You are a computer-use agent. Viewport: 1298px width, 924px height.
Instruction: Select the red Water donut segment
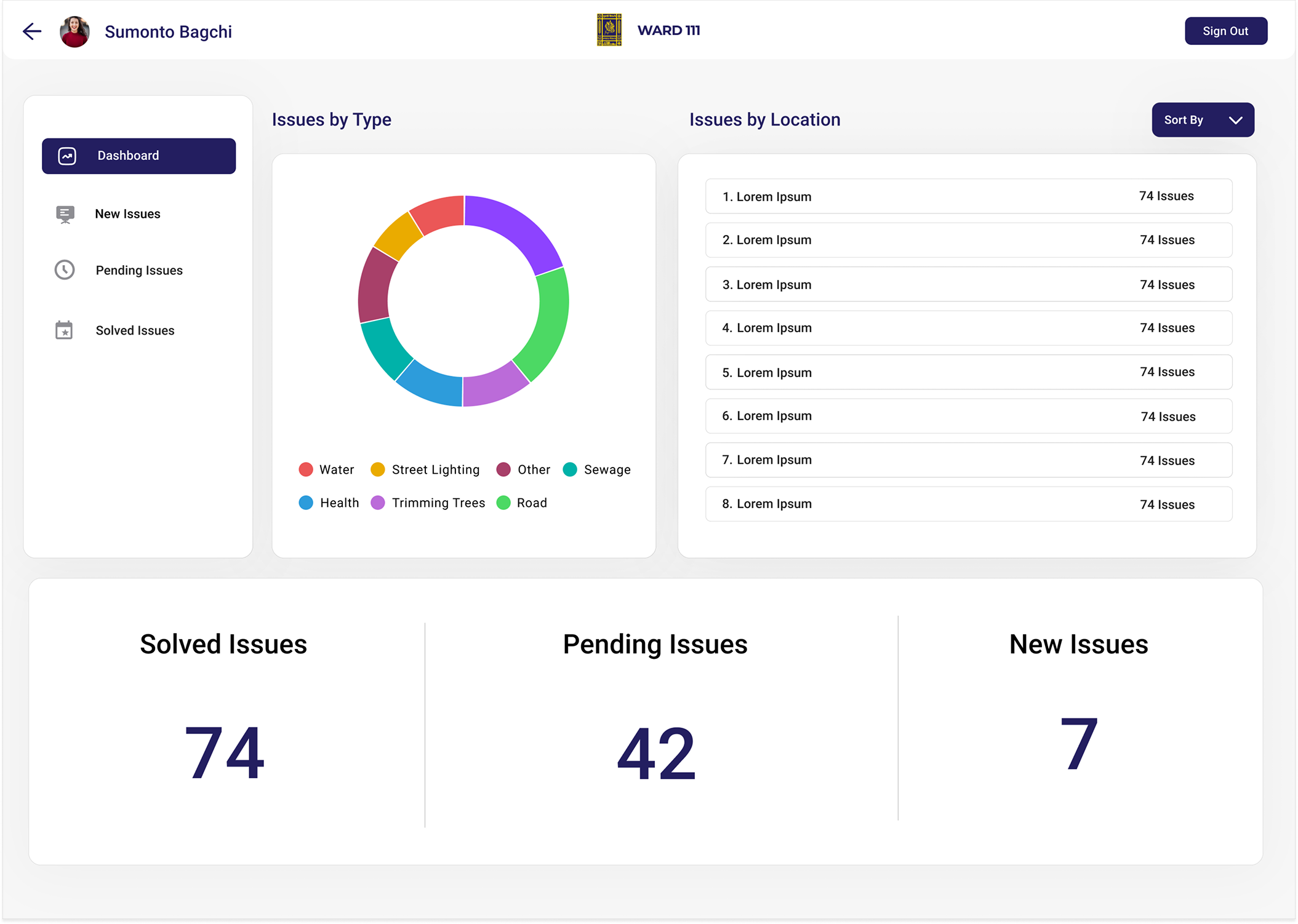[x=440, y=213]
